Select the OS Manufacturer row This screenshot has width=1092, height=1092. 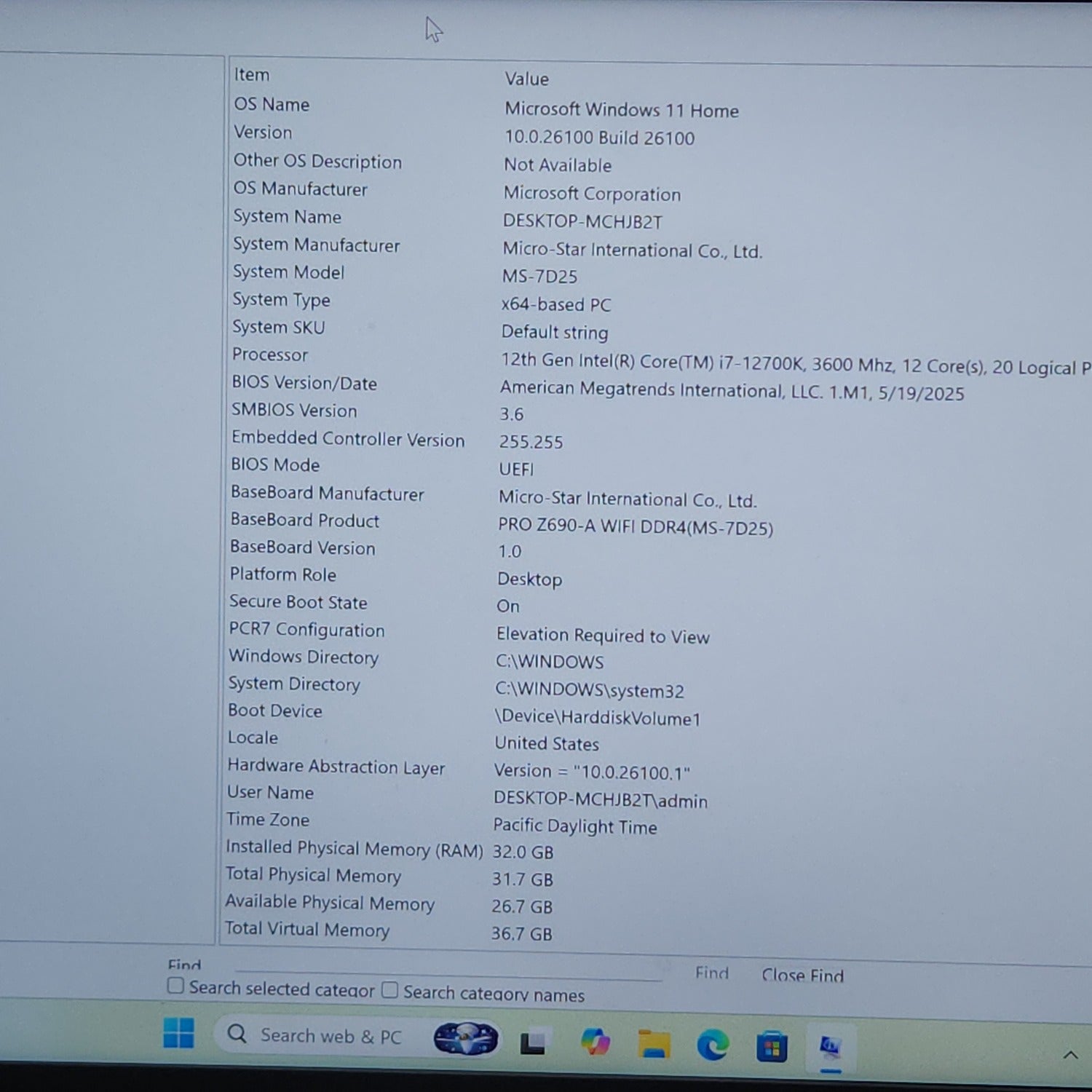click(x=300, y=189)
